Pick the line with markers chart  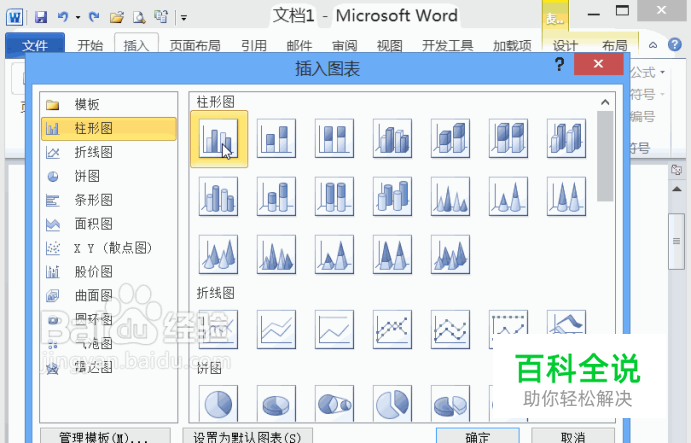[392, 329]
